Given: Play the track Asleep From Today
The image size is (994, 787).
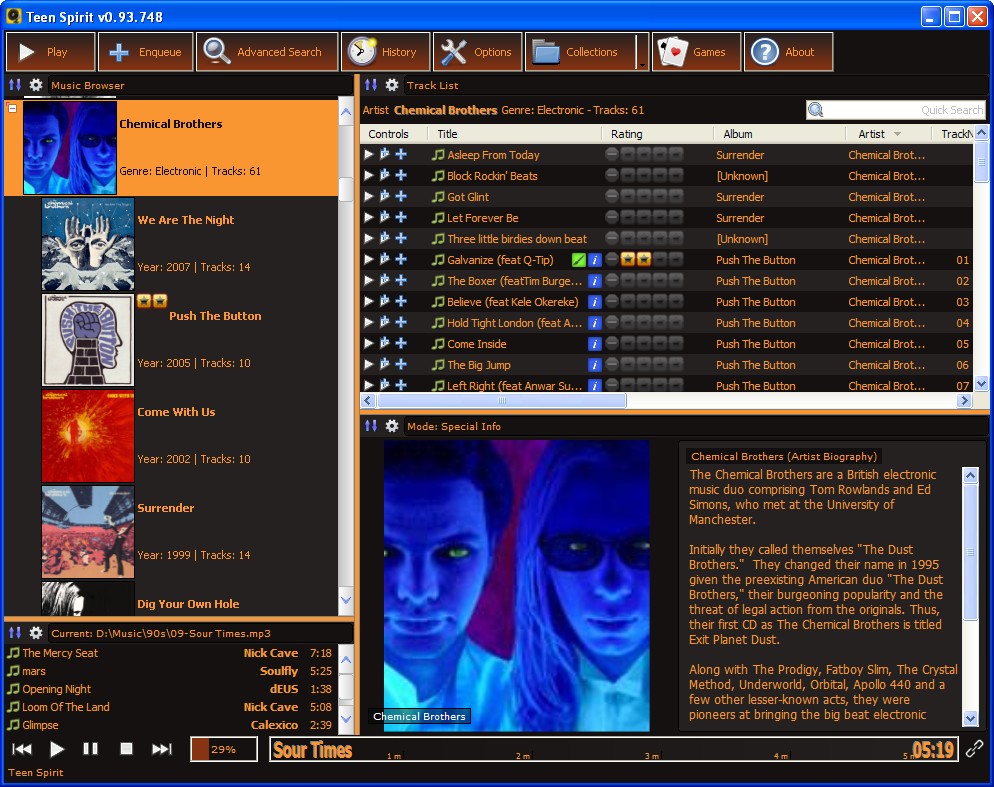Looking at the screenshot, I should [x=369, y=154].
